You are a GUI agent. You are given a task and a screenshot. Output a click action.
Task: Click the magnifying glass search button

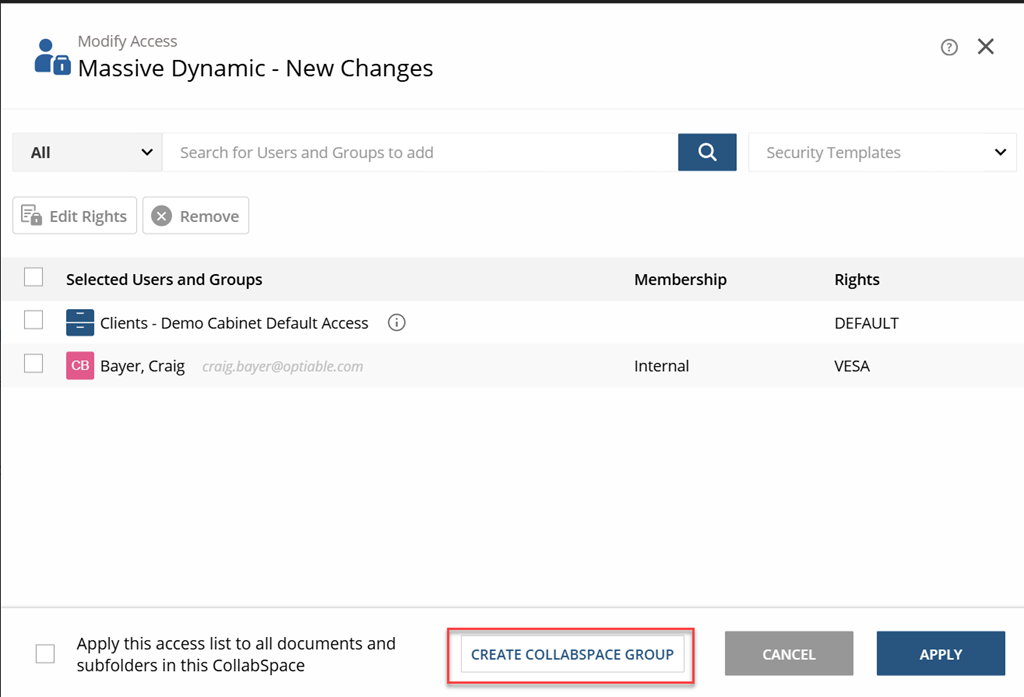tap(707, 152)
